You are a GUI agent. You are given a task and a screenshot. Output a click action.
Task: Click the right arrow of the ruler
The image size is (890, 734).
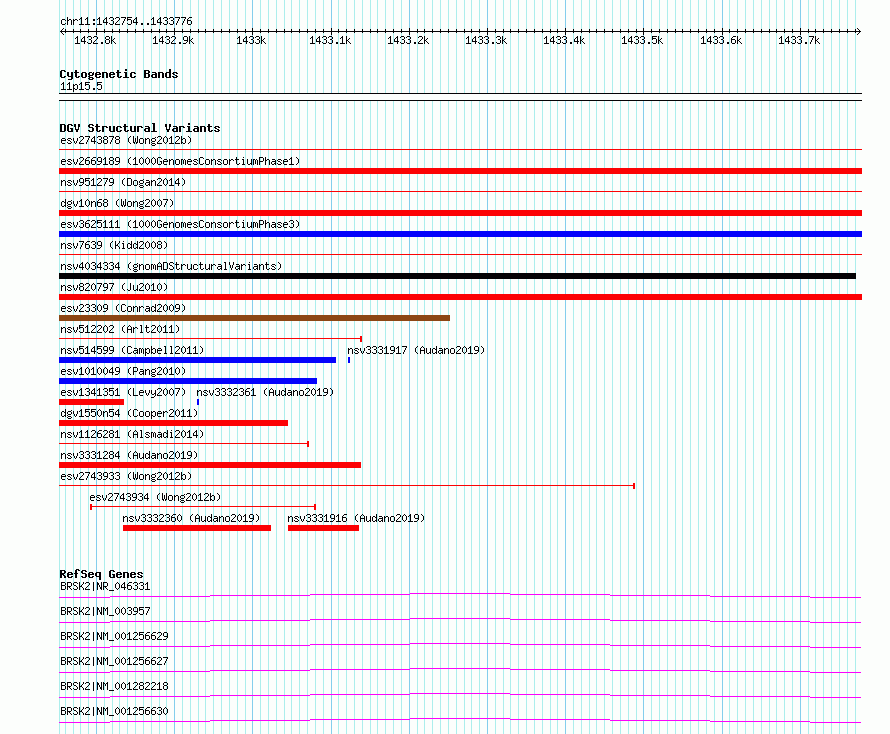point(859,32)
